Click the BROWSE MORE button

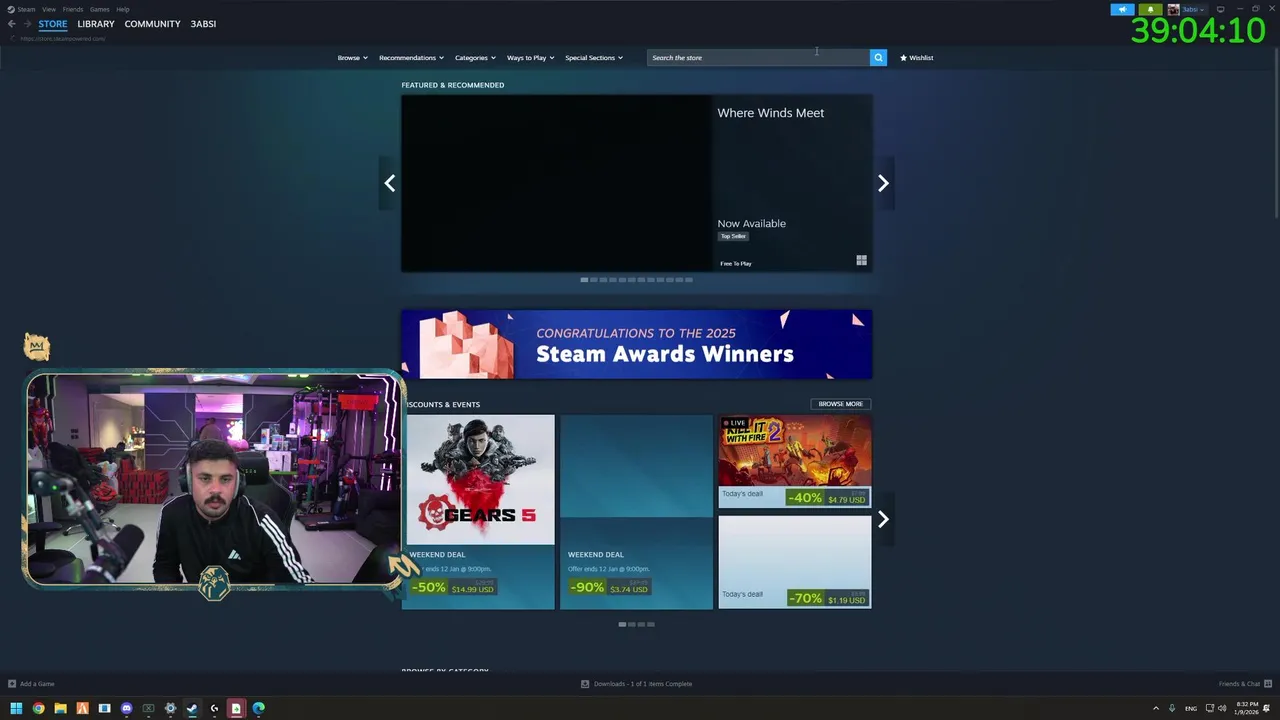840,404
